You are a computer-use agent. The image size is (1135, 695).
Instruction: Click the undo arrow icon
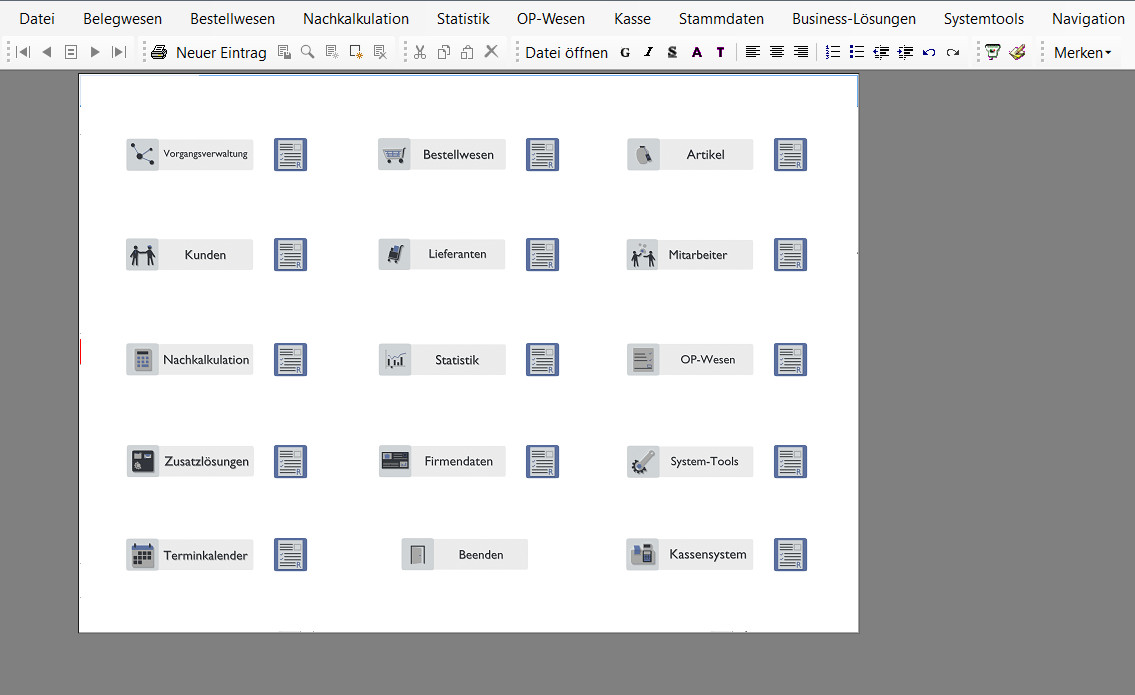929,52
